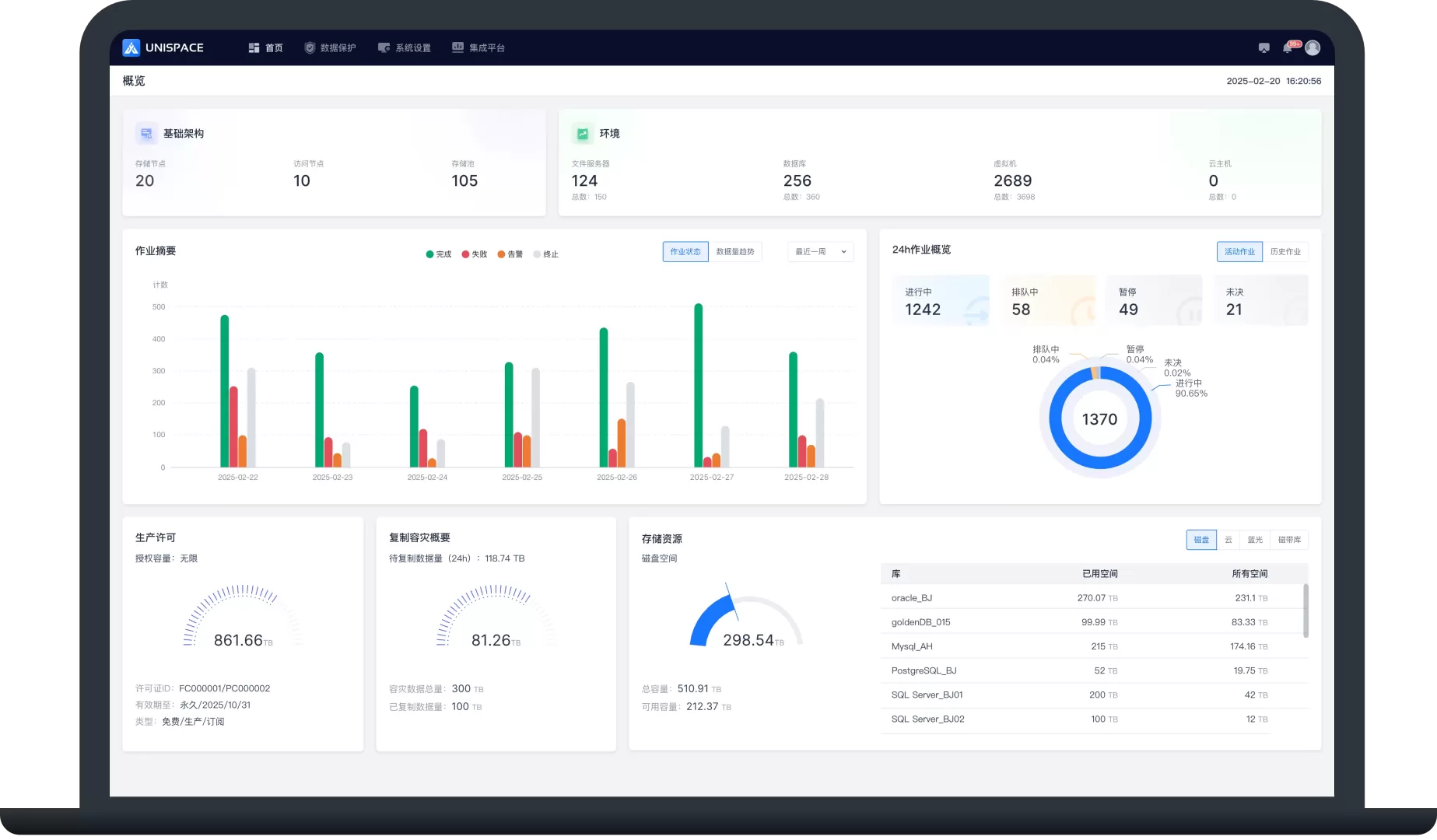Switch to the 历史作业 tab
1437x840 pixels.
point(1285,252)
